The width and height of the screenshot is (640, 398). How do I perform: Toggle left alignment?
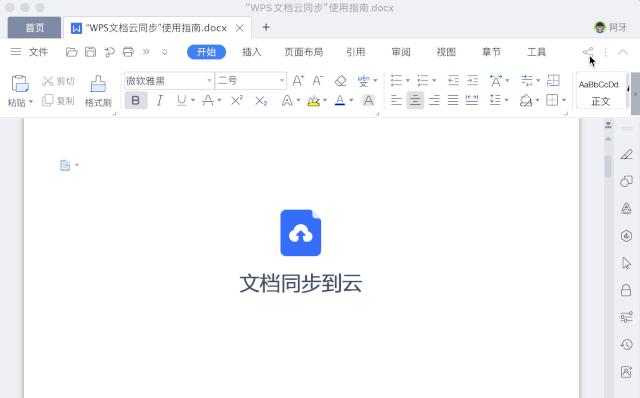(396, 100)
